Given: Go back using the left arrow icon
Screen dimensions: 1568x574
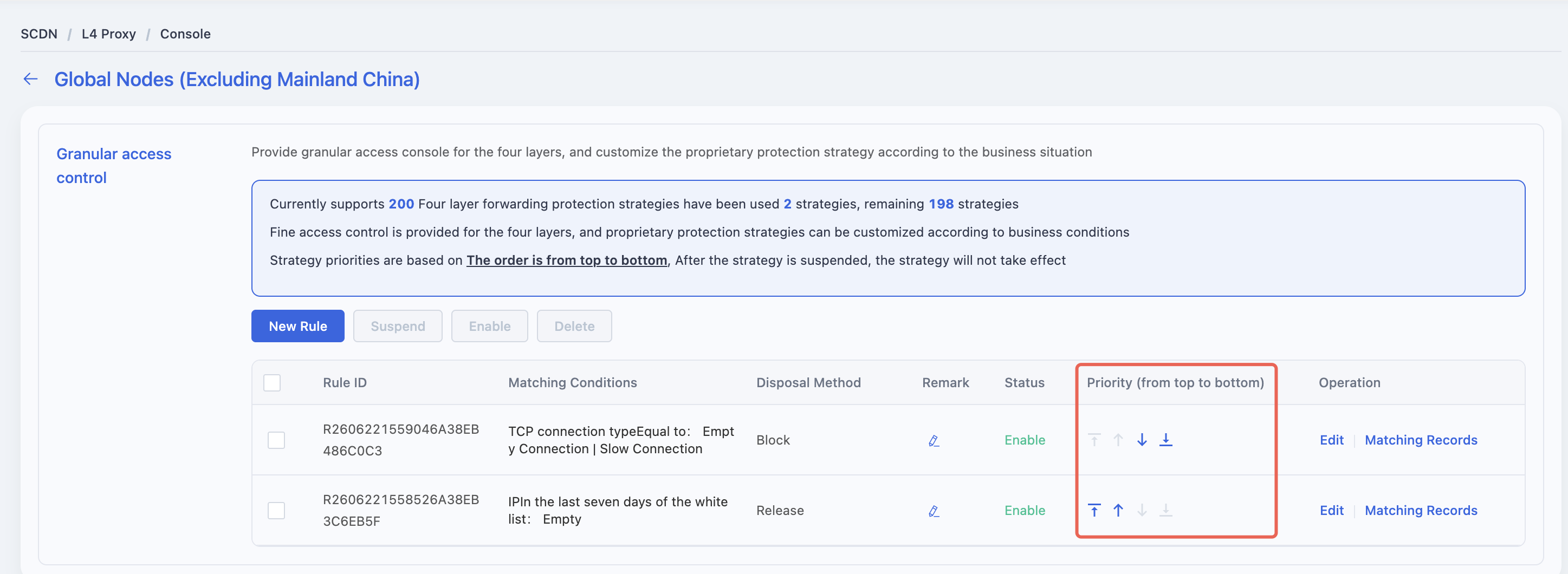Looking at the screenshot, I should pos(30,79).
